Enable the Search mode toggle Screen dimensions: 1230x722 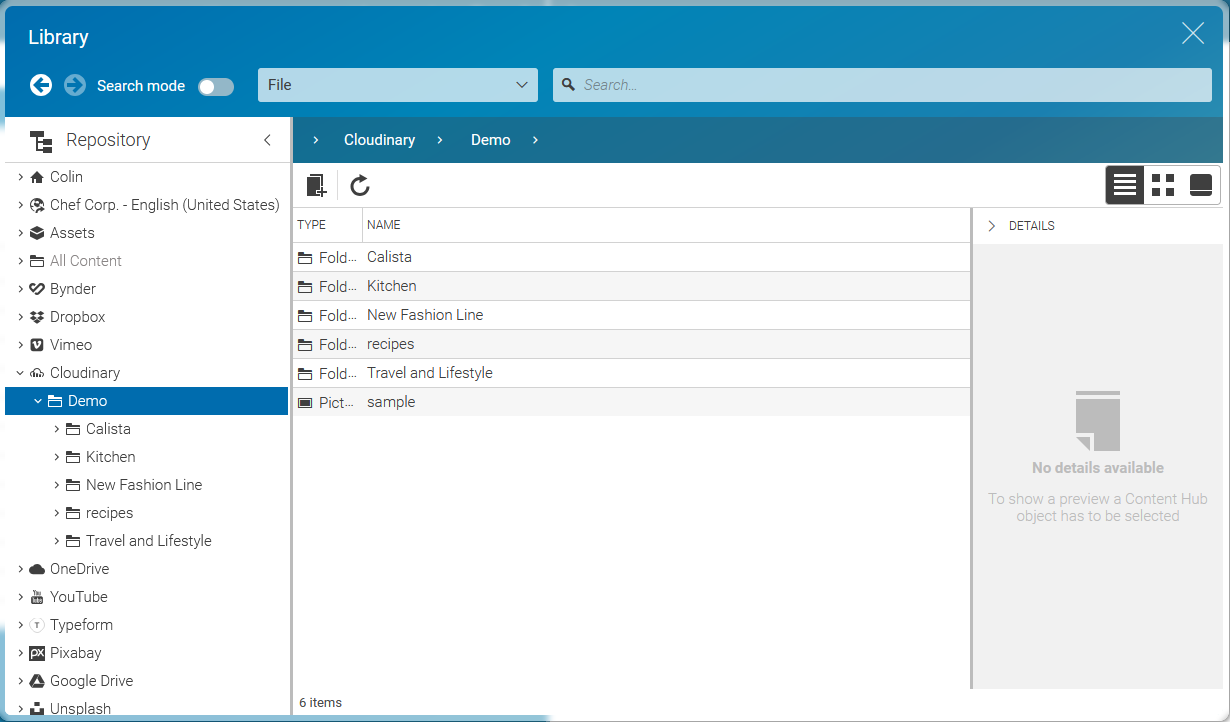pyautogui.click(x=215, y=86)
